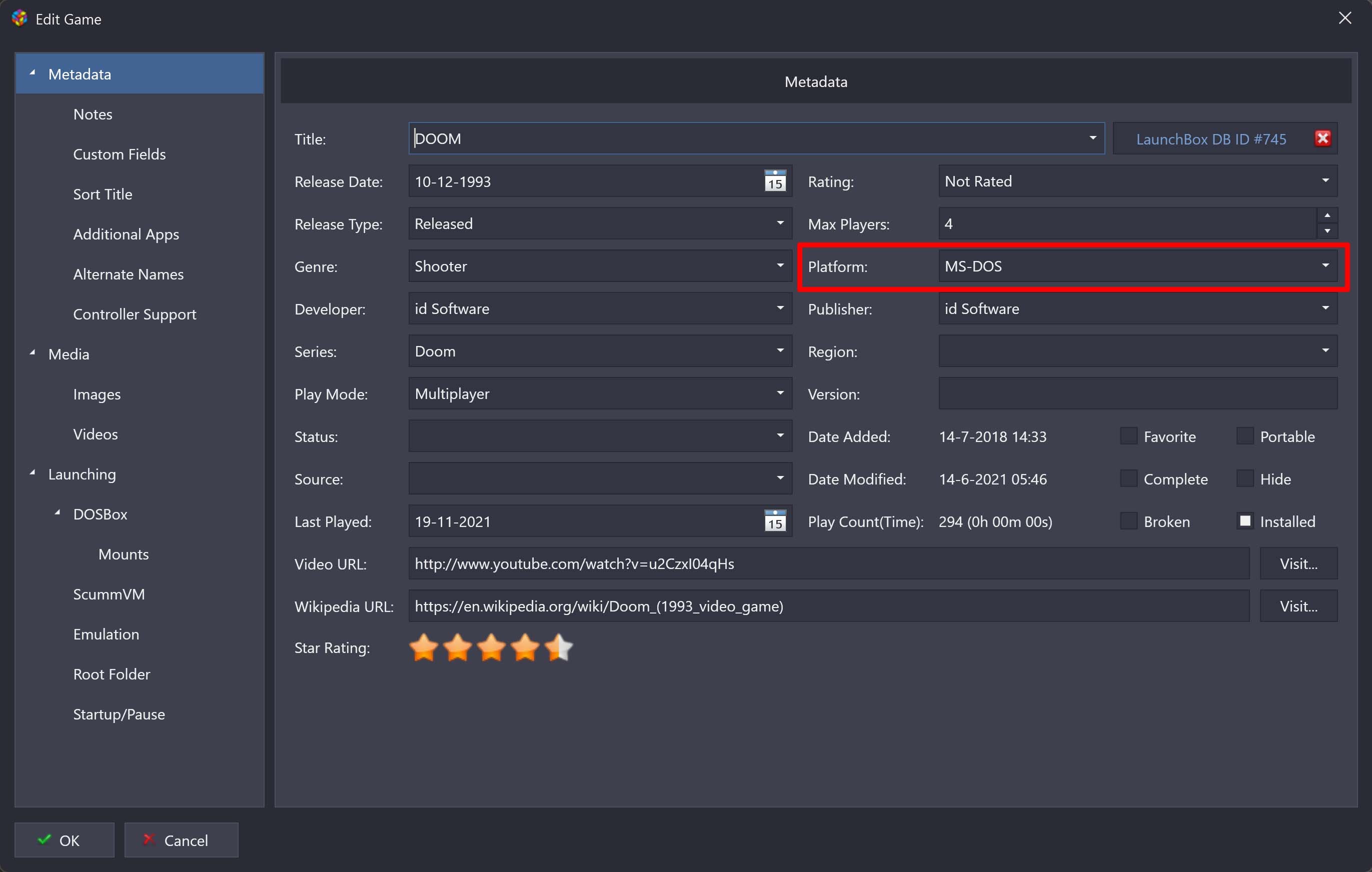
Task: Set star rating to one star
Action: [424, 647]
